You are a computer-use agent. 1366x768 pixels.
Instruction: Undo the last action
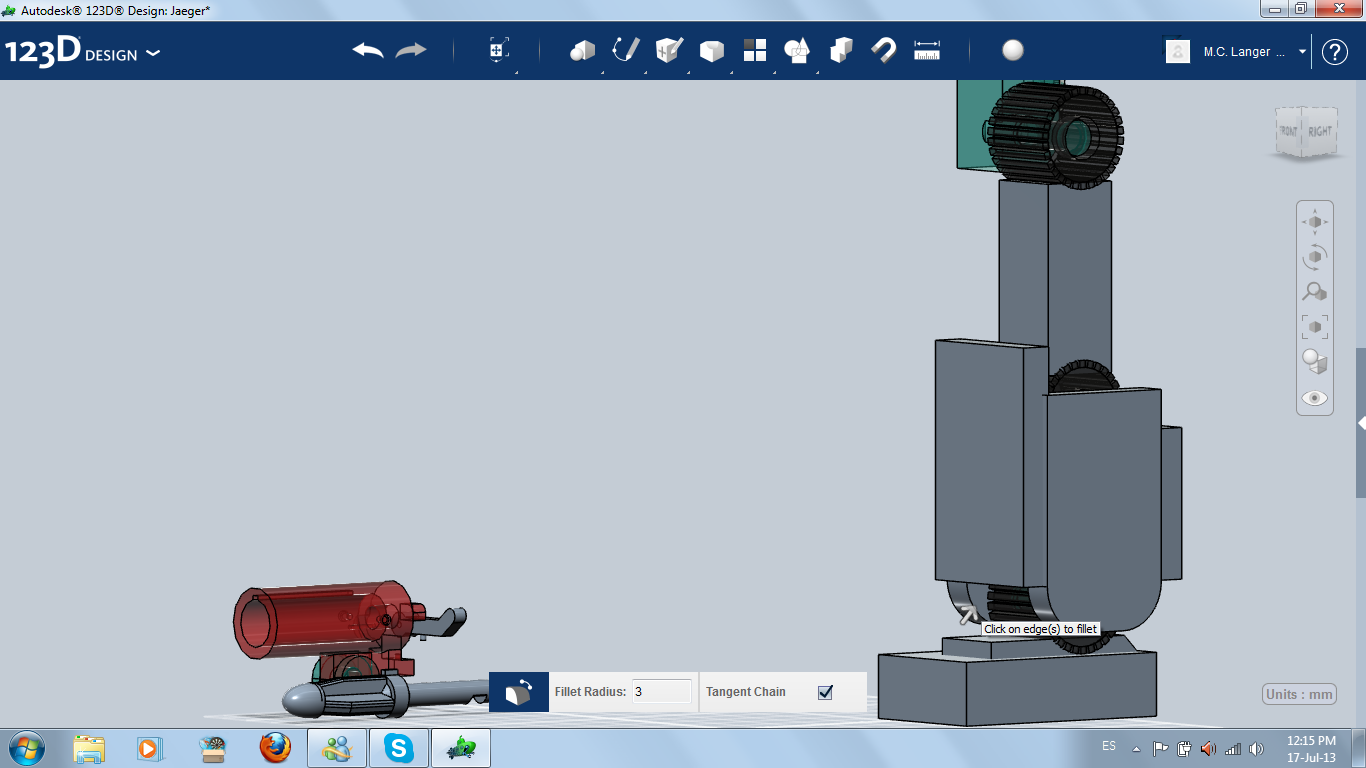[x=368, y=50]
